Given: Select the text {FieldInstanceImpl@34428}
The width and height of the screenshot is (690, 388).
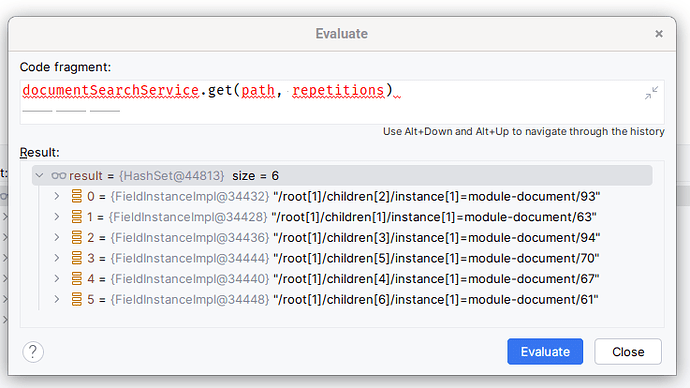Looking at the screenshot, I should pos(188,217).
